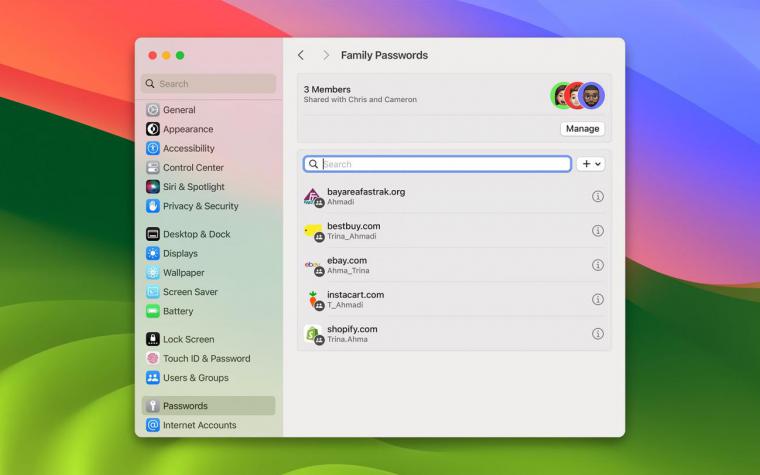Click the Family Passwords title
The height and width of the screenshot is (475, 760).
(x=384, y=55)
